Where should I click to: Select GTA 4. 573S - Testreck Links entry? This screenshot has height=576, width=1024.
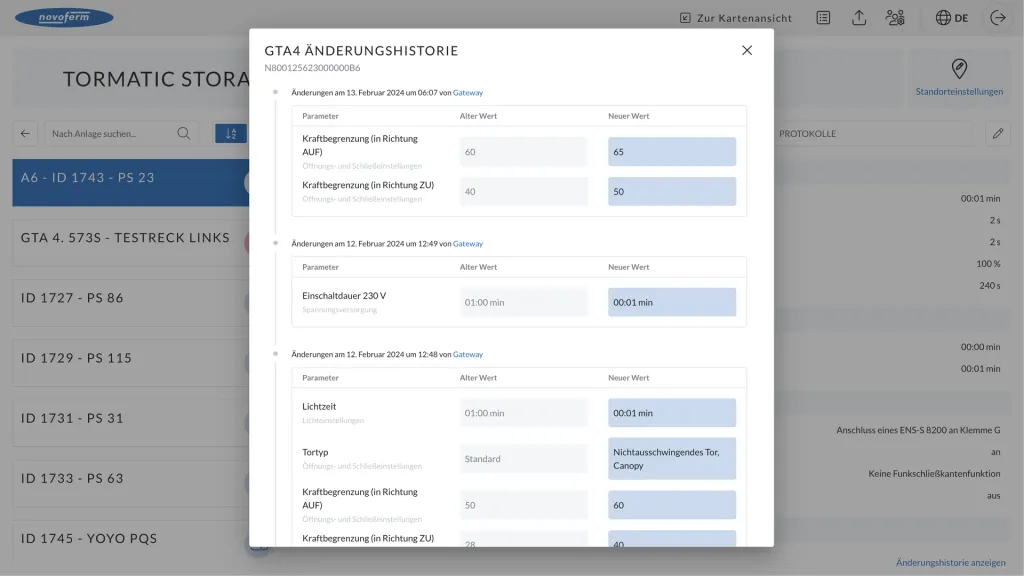[131, 242]
